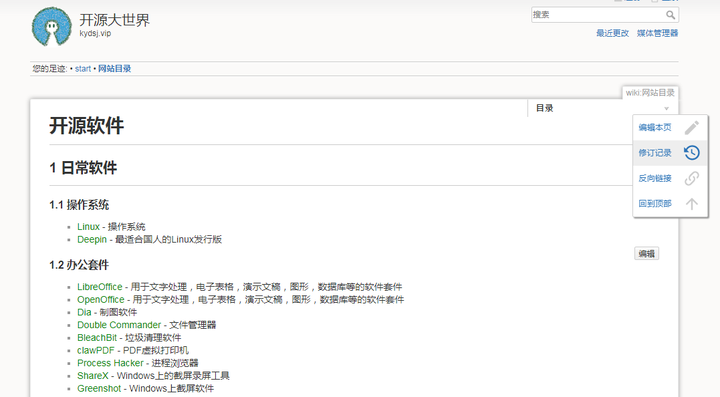The image size is (720, 397).
Task: Open the 最近更改 link
Action: click(x=612, y=33)
